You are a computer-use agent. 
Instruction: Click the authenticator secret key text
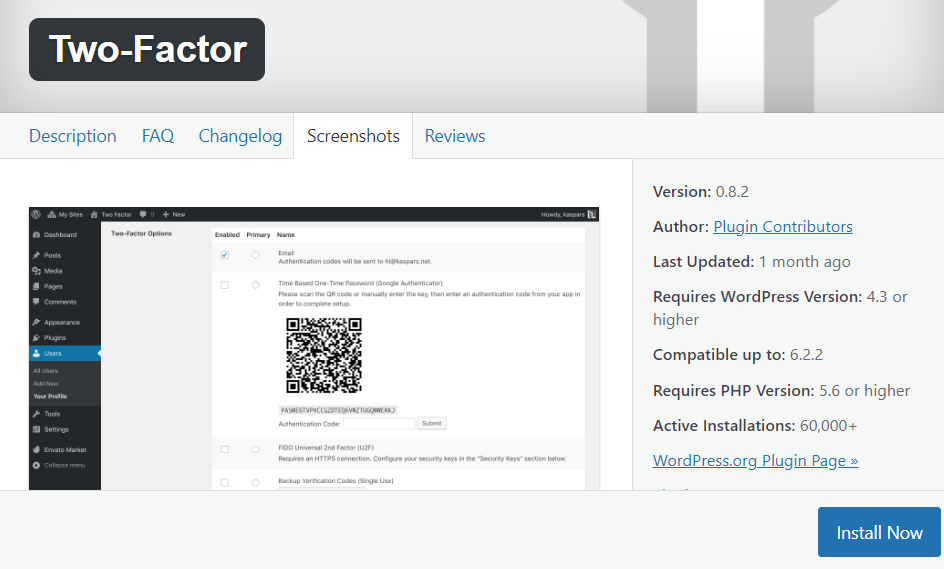point(338,410)
